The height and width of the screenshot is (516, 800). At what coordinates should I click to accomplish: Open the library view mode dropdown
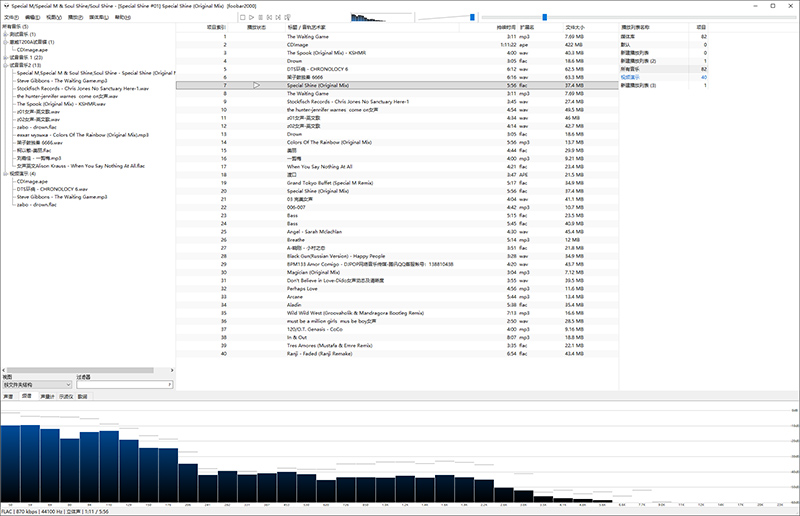click(37, 384)
